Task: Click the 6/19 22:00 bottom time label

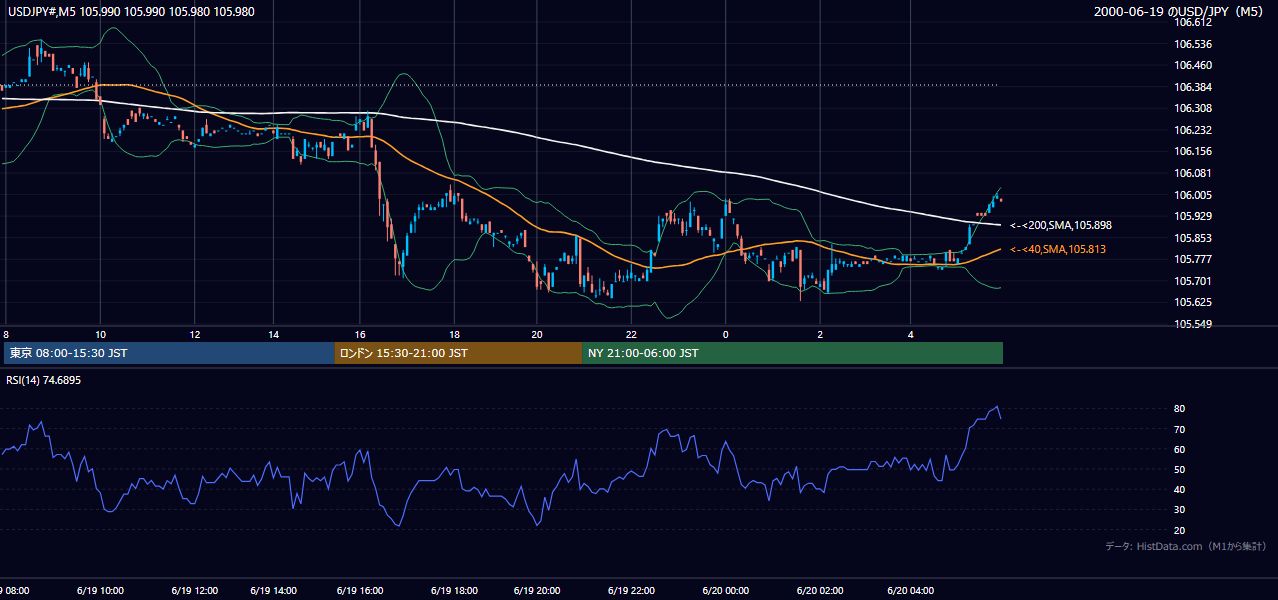Action: (631, 590)
